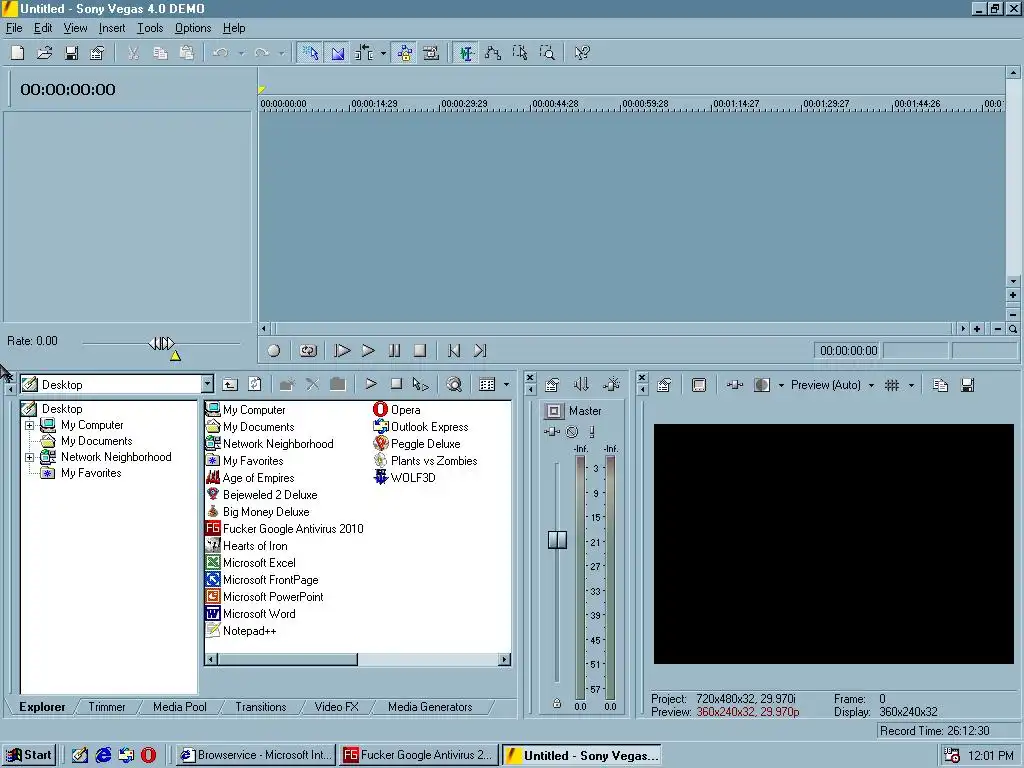Switch to the Trimmer tab
The image size is (1024, 768).
point(106,707)
